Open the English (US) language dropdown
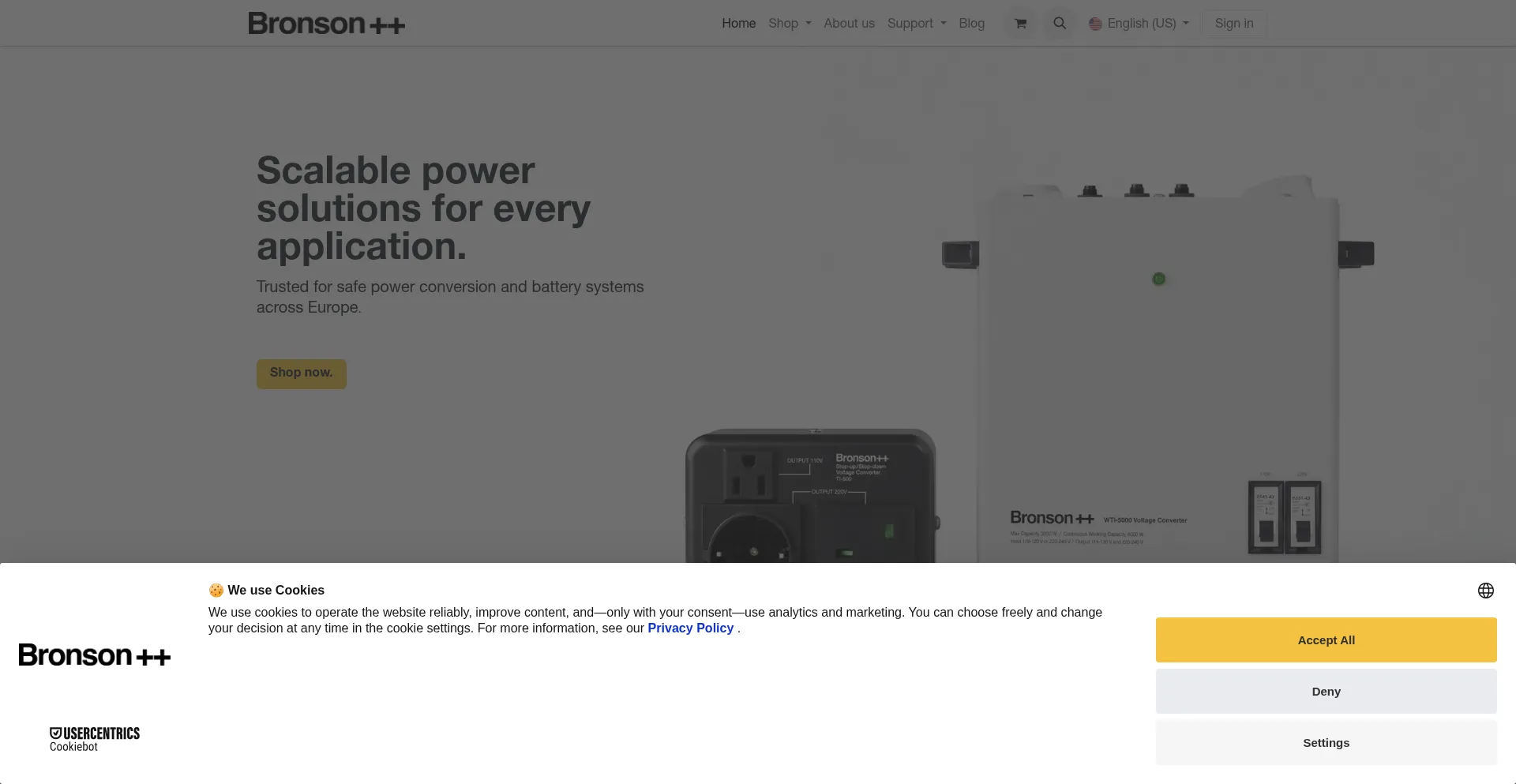Screen dimensions: 1516x784 [1139, 24]
